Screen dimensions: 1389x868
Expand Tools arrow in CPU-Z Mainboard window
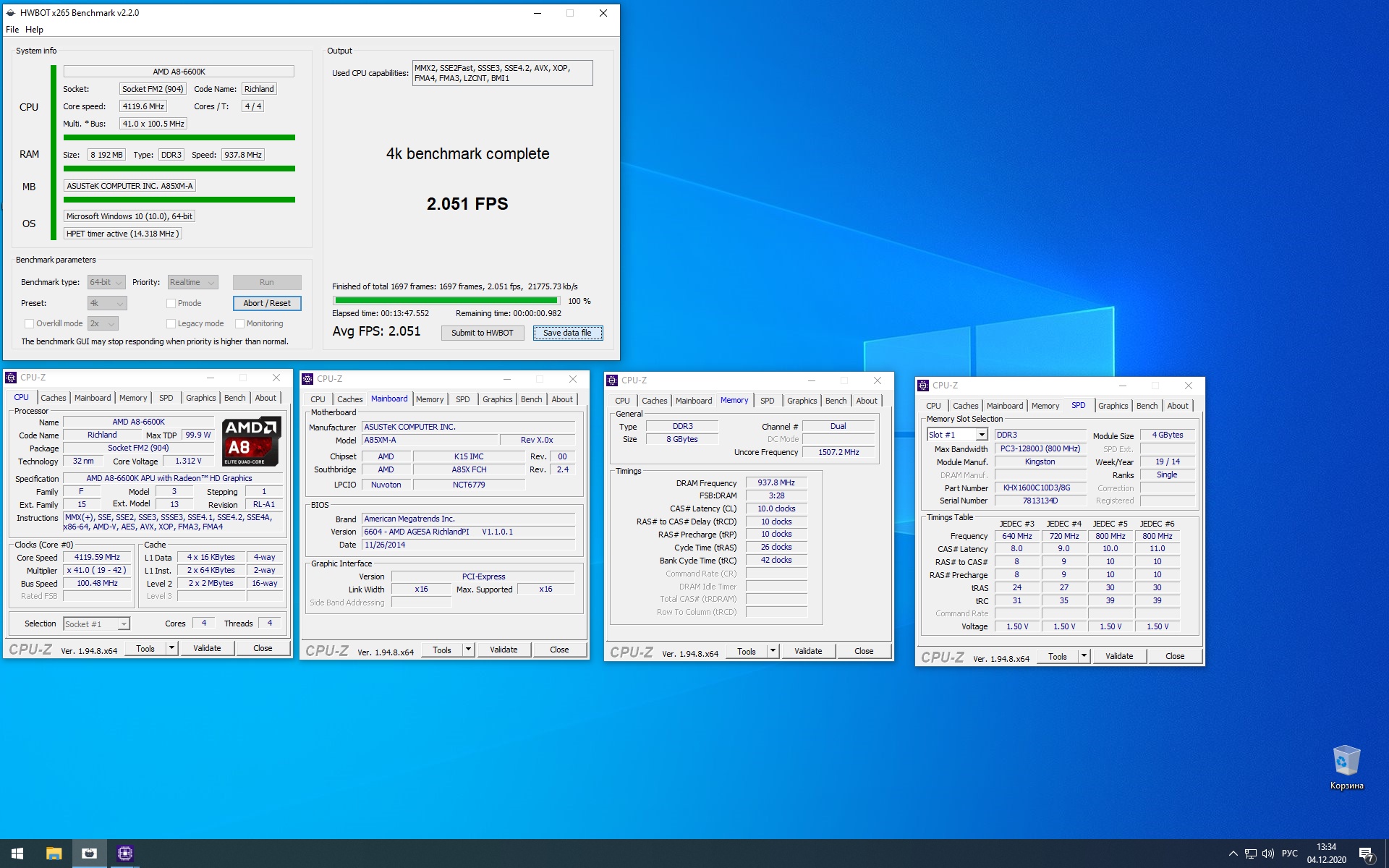pyautogui.click(x=469, y=650)
